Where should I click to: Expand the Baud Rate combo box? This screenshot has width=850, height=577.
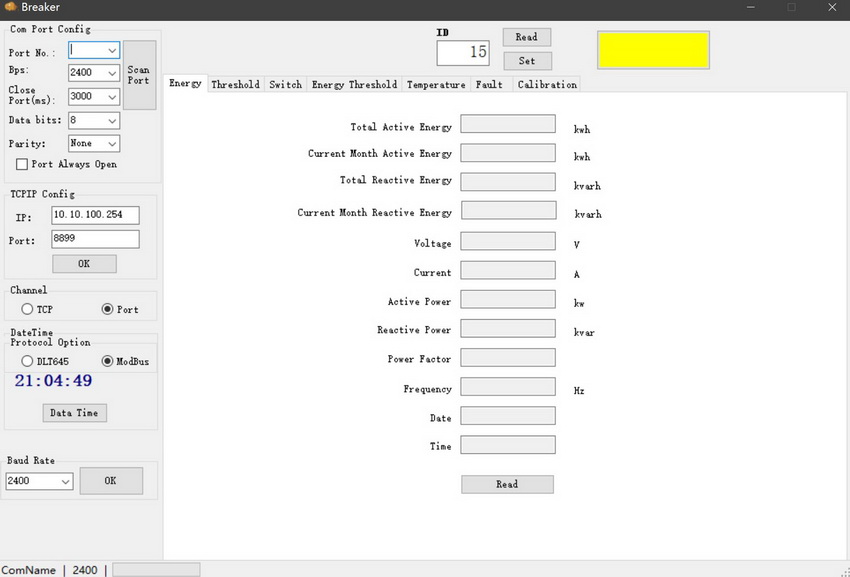[66, 481]
